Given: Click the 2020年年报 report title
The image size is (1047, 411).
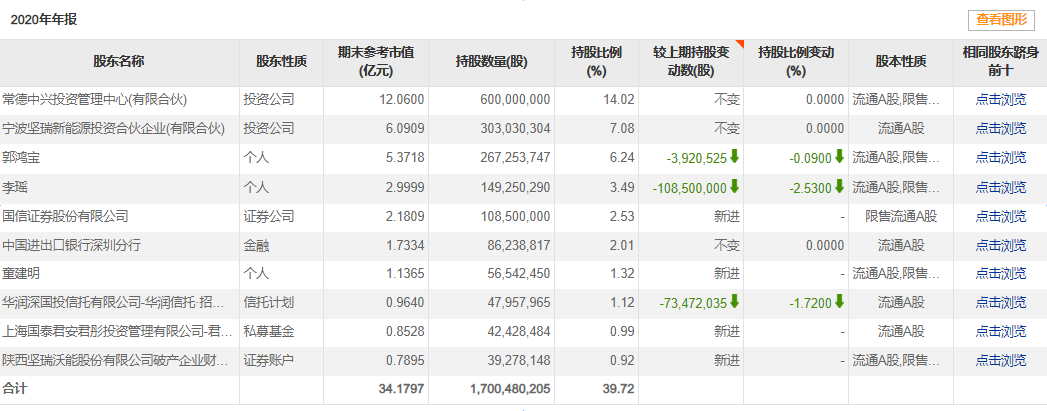Looking at the screenshot, I should click(43, 20).
